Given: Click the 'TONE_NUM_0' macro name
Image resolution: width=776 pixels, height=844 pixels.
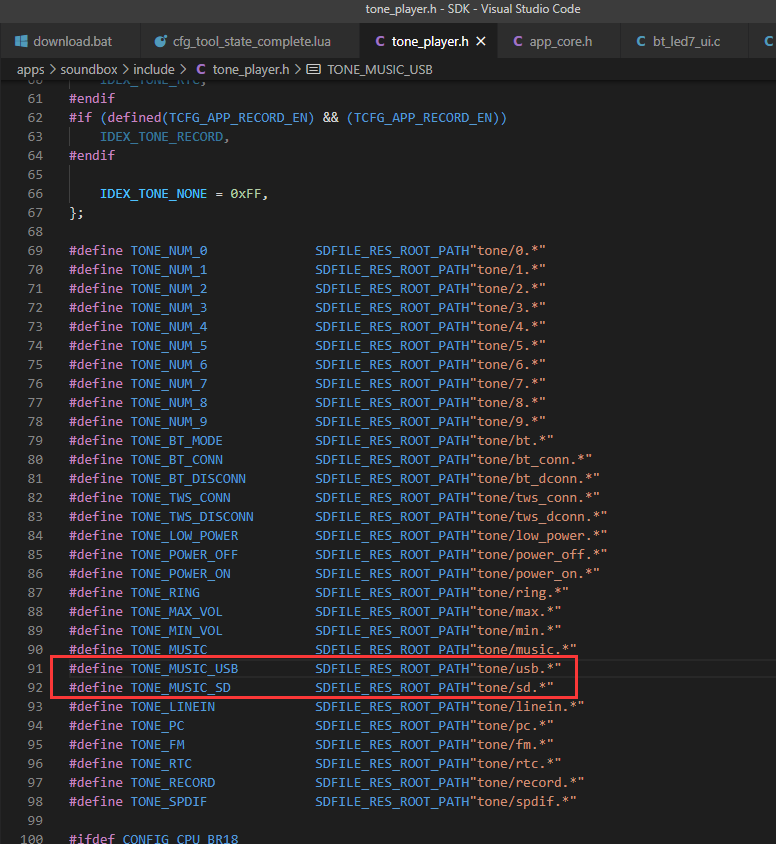Looking at the screenshot, I should point(169,251).
